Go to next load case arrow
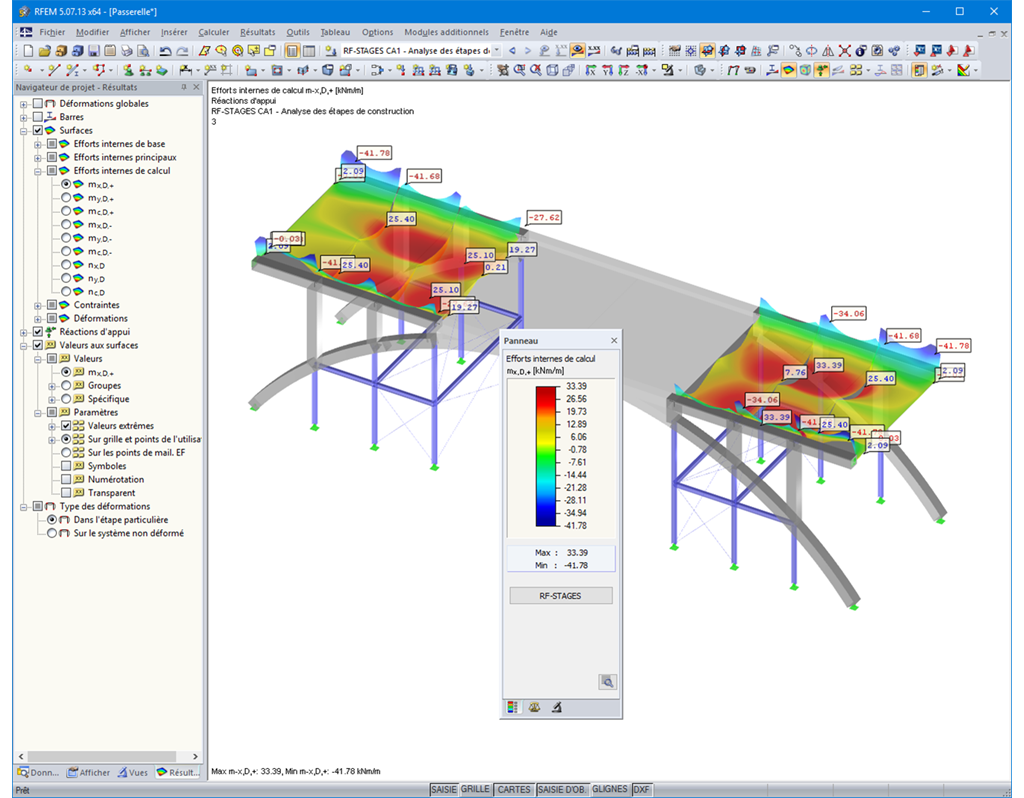This screenshot has width=1024, height=798. 528,51
